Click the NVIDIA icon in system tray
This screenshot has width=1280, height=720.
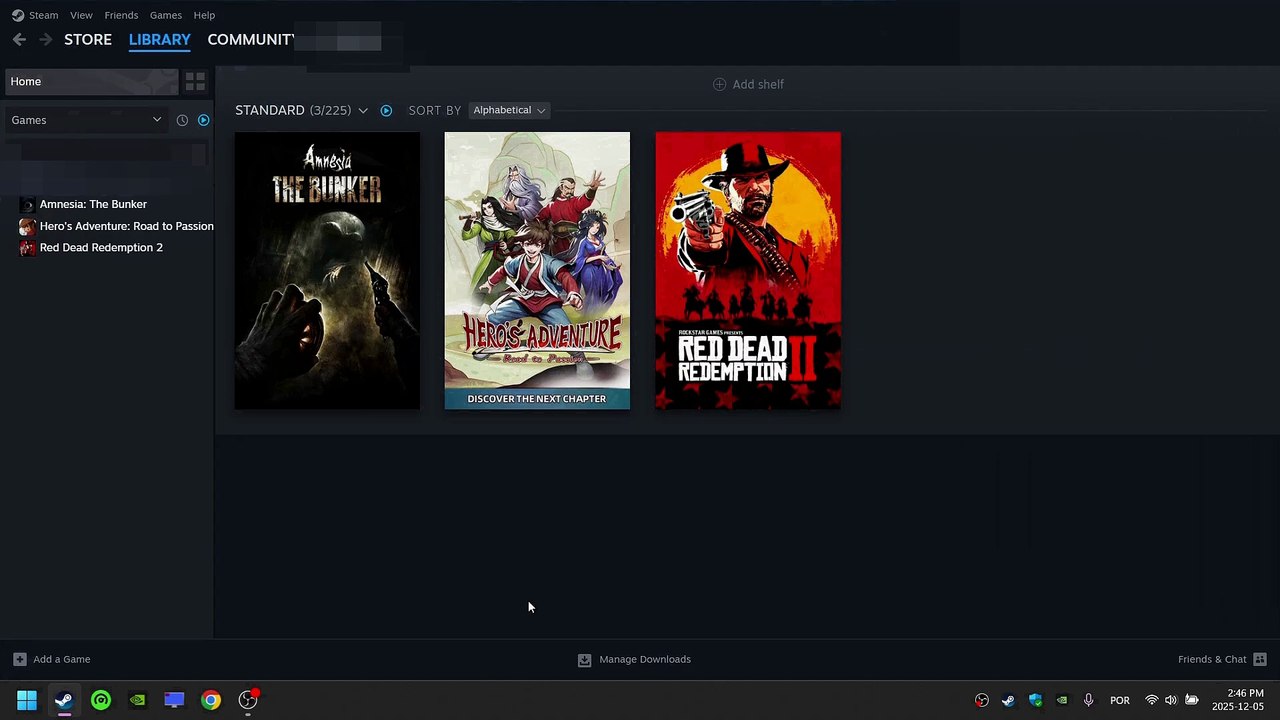click(x=1062, y=700)
